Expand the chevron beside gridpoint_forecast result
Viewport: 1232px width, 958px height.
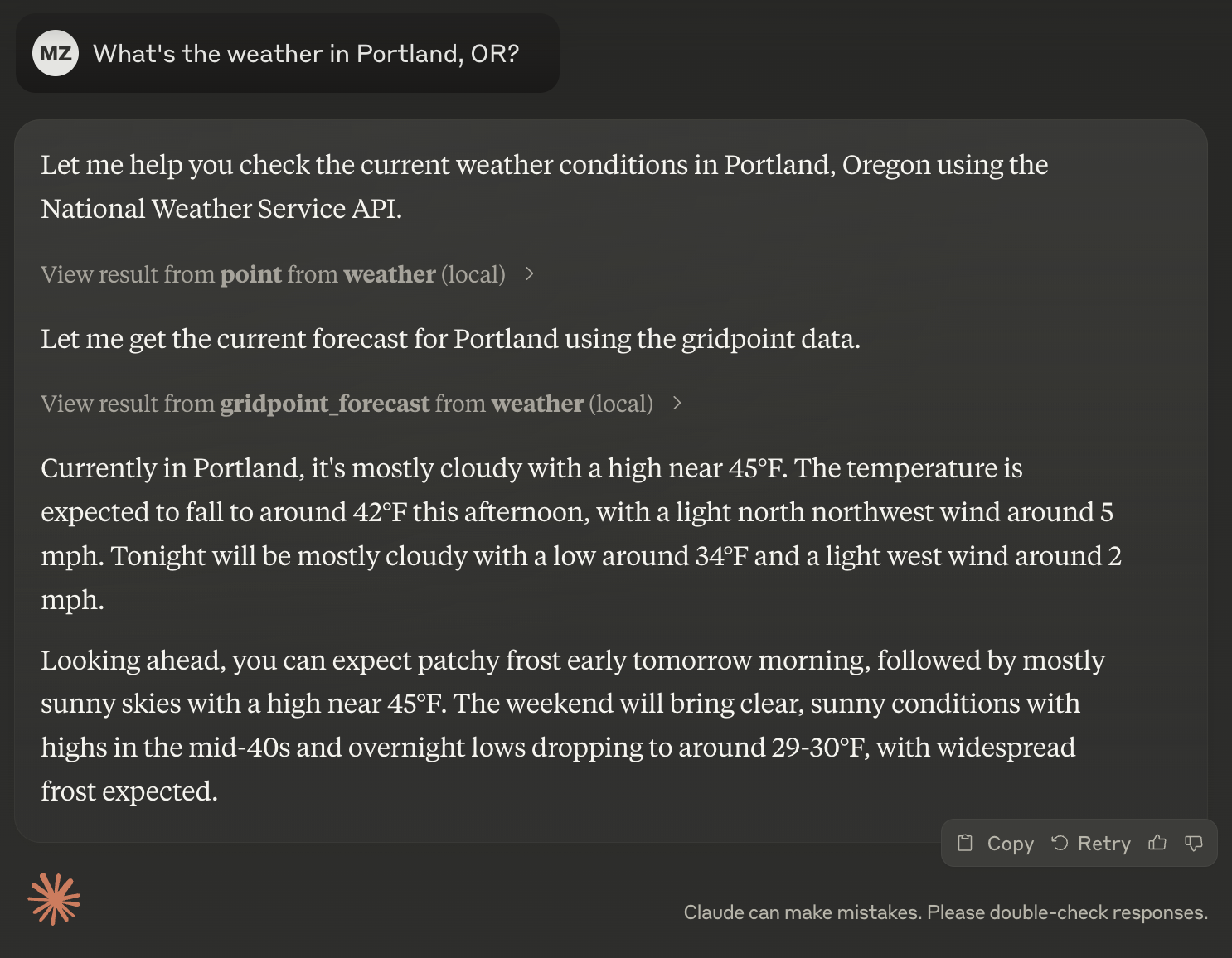pyautogui.click(x=677, y=404)
